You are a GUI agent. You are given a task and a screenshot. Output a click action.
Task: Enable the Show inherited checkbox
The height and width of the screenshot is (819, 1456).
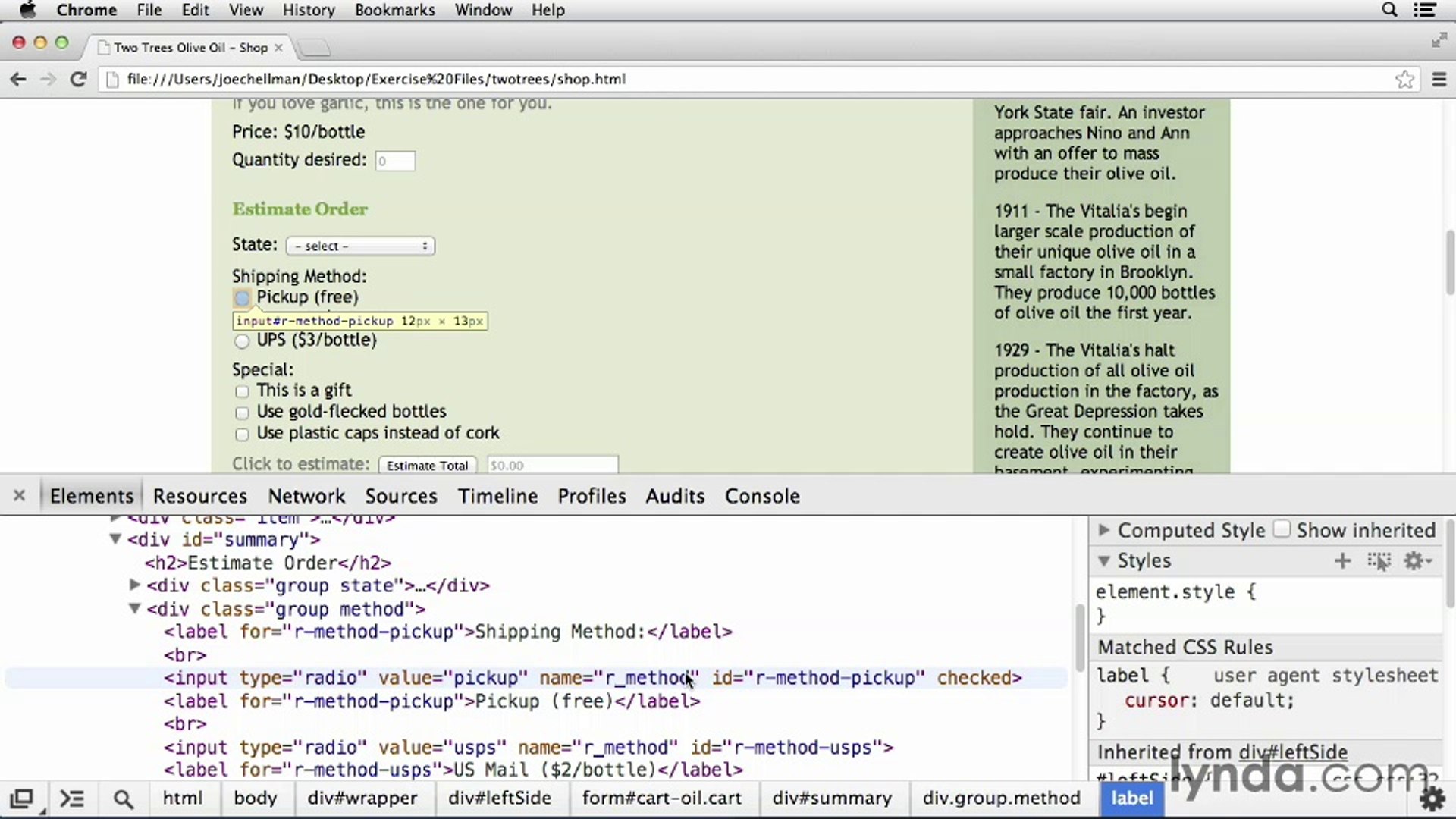1282,529
